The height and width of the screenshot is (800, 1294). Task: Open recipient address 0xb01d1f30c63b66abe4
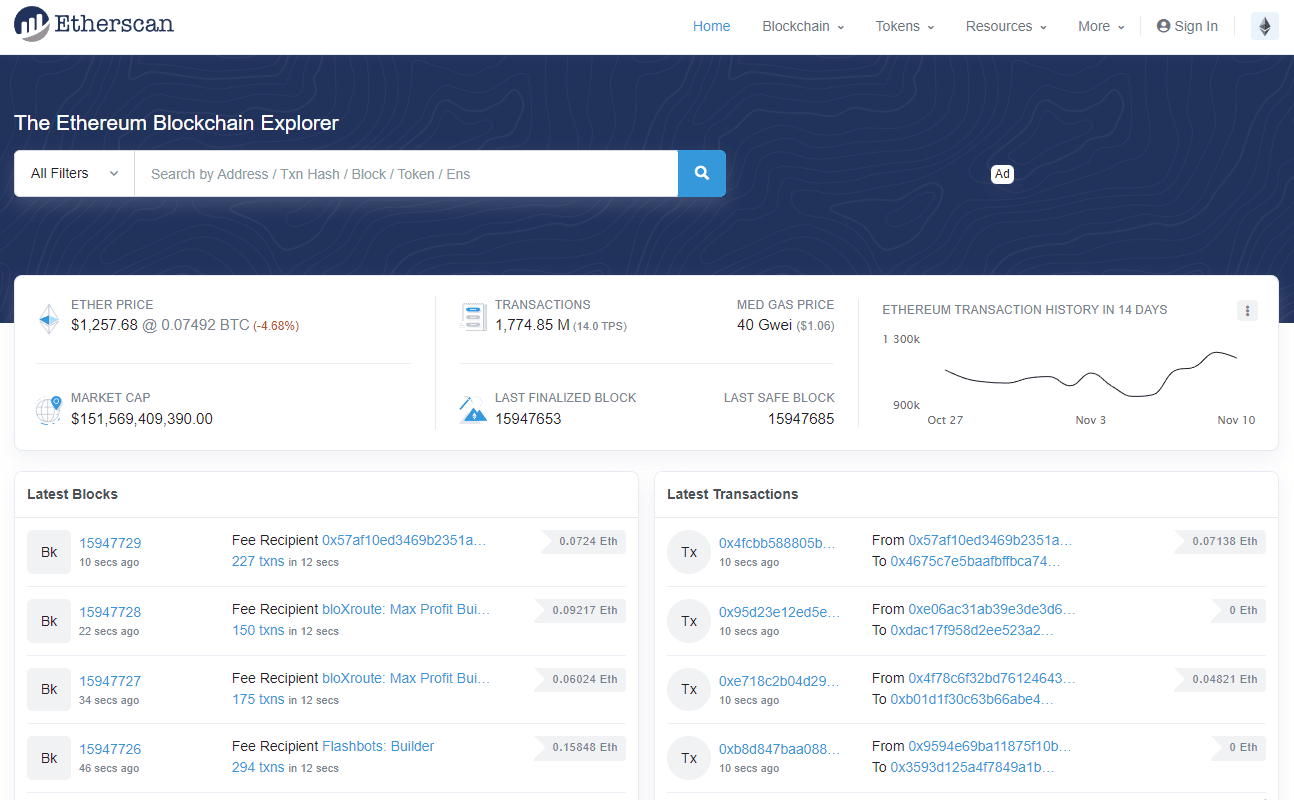point(972,699)
